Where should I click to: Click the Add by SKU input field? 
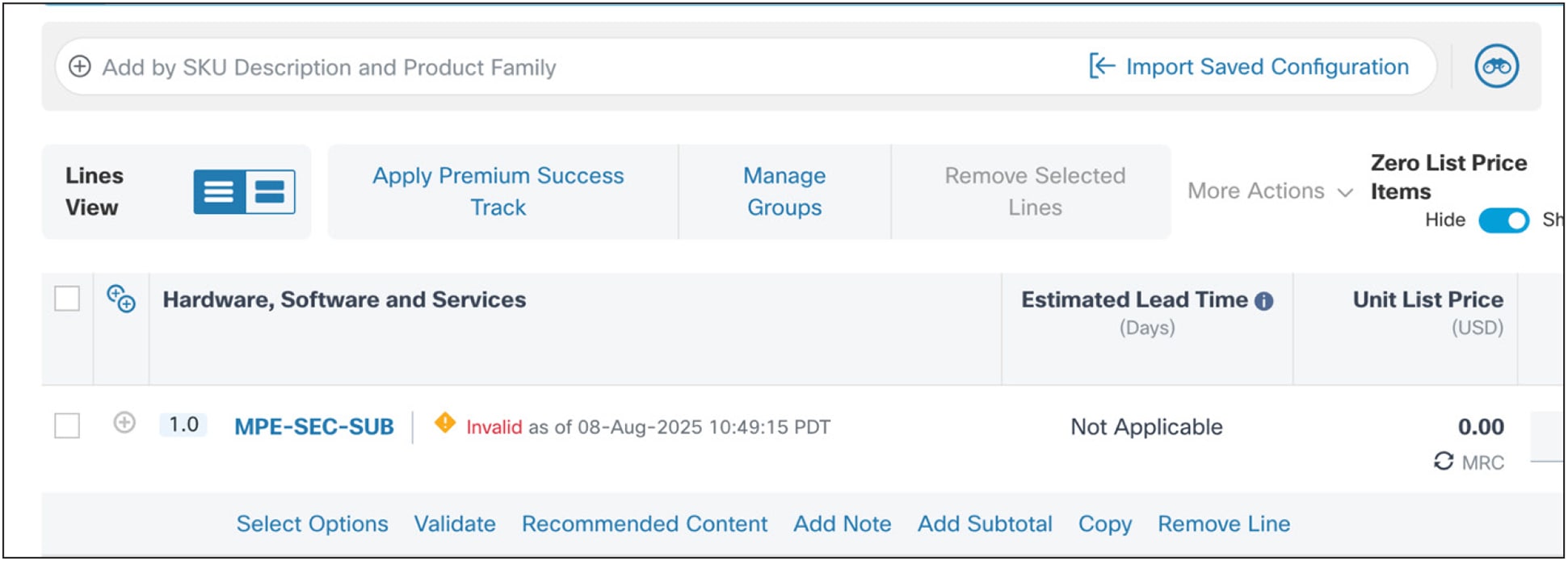click(x=323, y=67)
